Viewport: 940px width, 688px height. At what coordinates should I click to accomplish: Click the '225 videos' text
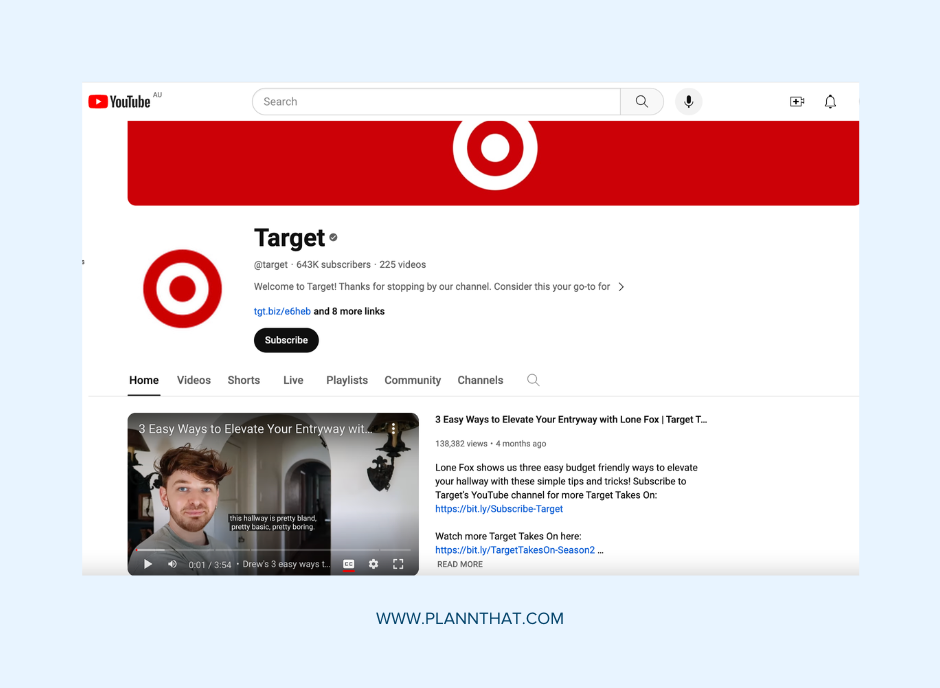[x=403, y=264]
